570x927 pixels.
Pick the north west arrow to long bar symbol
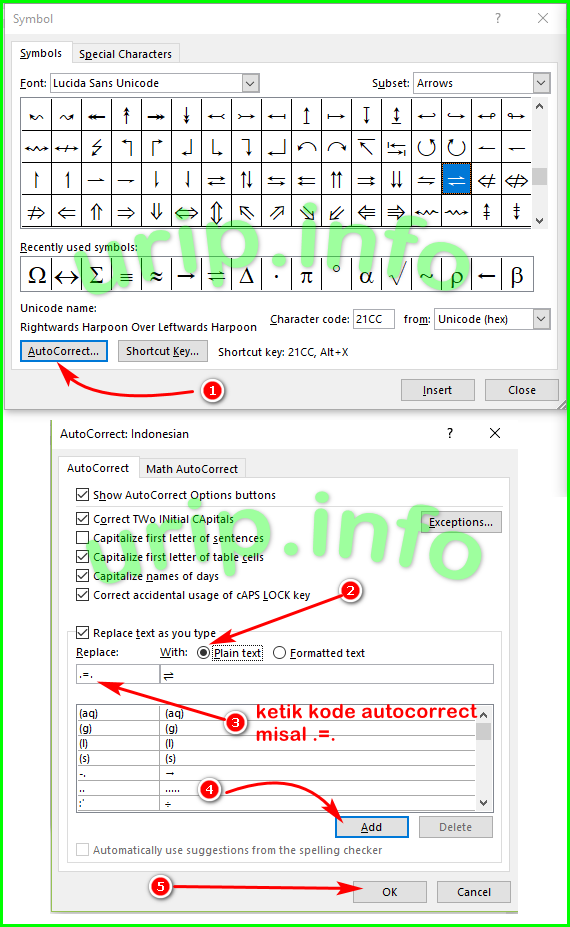pos(367,147)
